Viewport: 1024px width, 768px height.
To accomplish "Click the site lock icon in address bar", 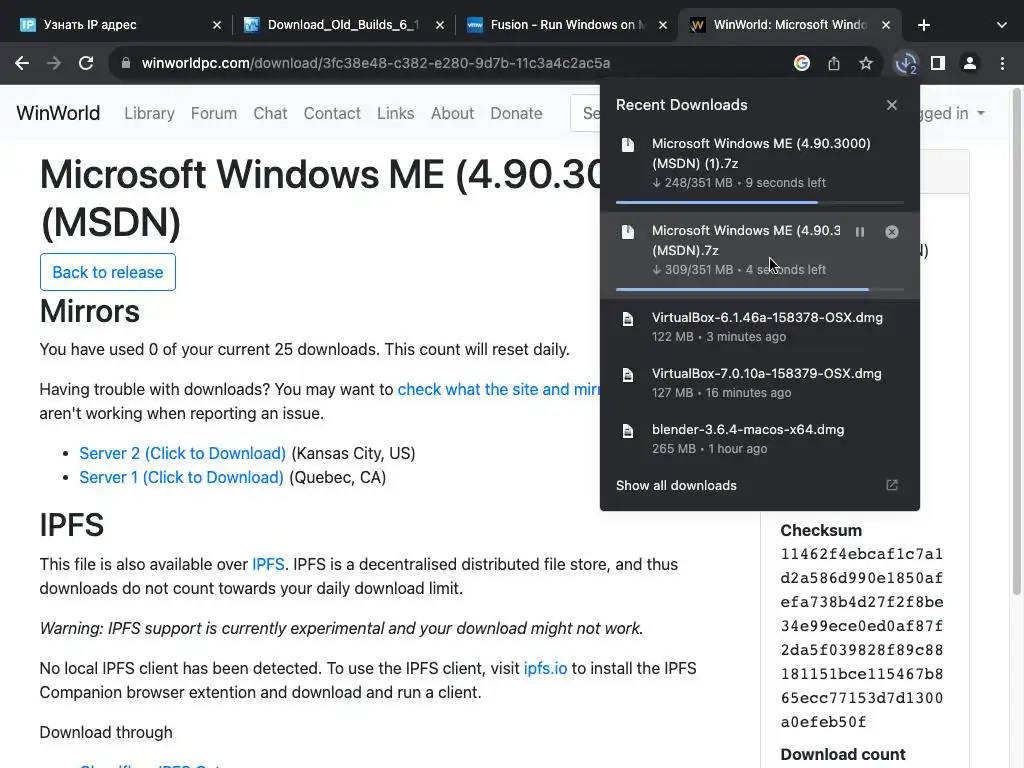I will coord(126,63).
